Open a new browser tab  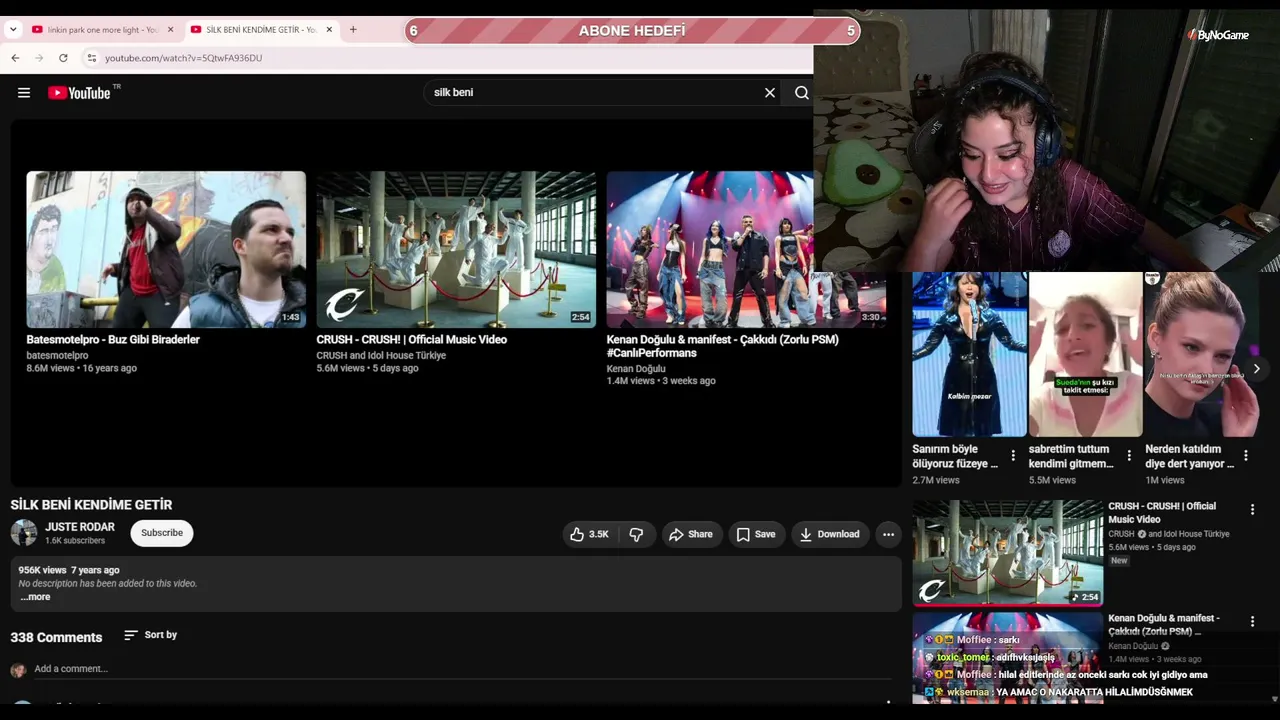(x=353, y=30)
